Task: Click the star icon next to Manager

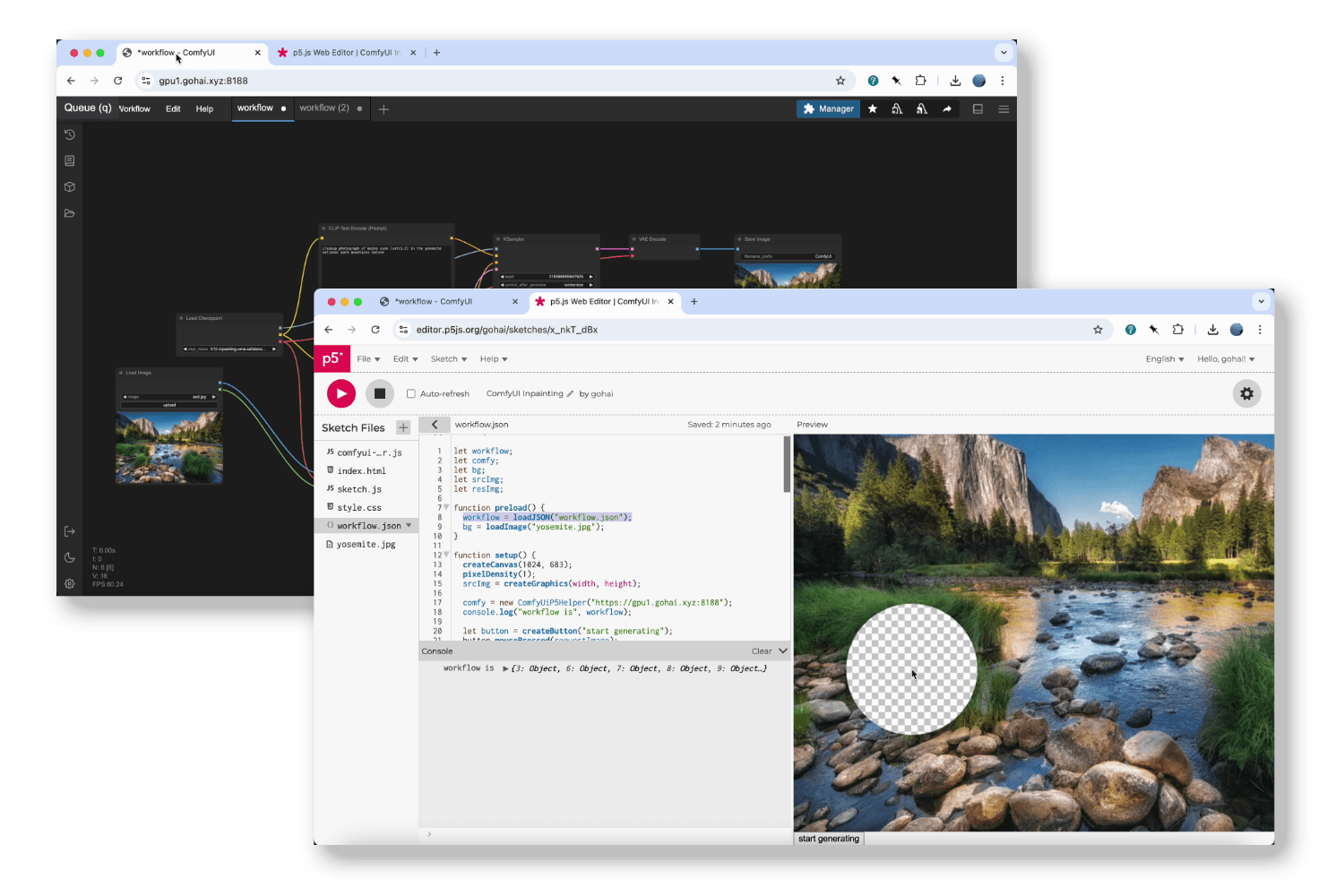Action: point(873,108)
